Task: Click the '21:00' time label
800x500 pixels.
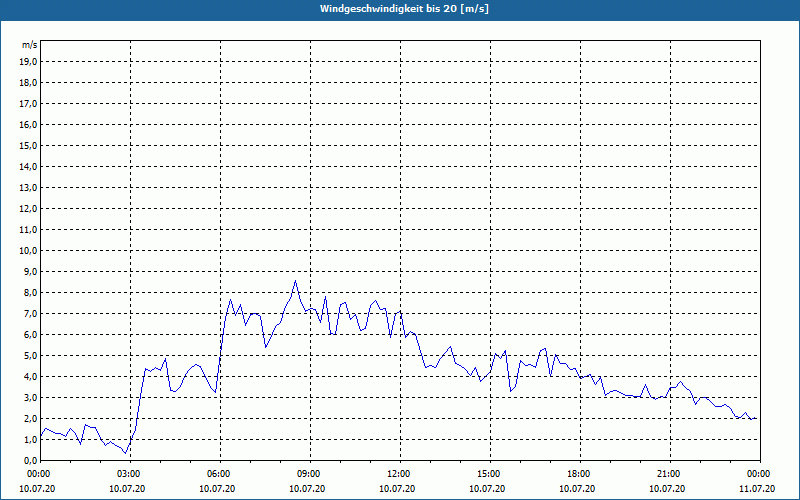Action: [669, 474]
